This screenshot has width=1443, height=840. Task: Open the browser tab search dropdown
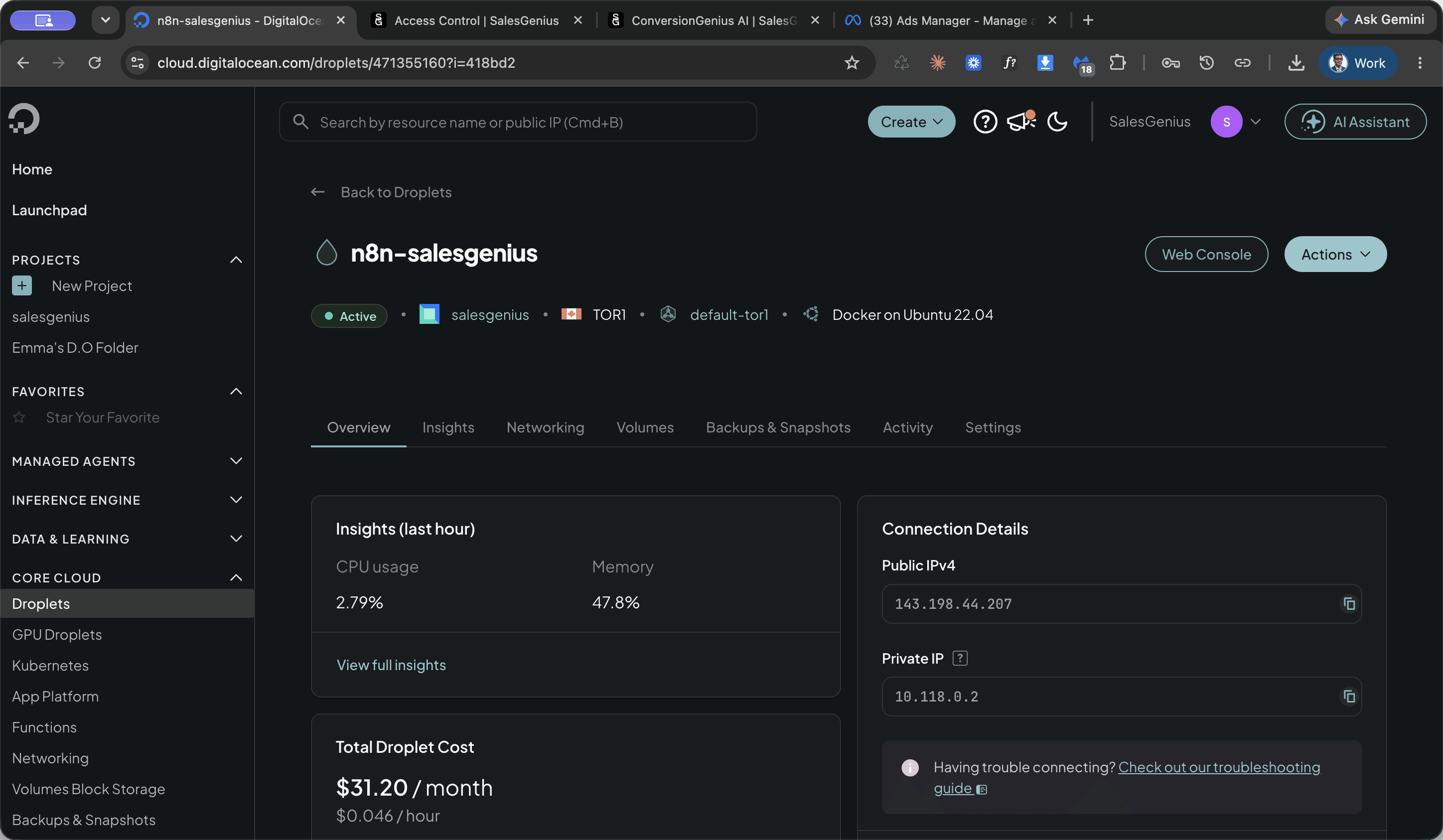105,20
